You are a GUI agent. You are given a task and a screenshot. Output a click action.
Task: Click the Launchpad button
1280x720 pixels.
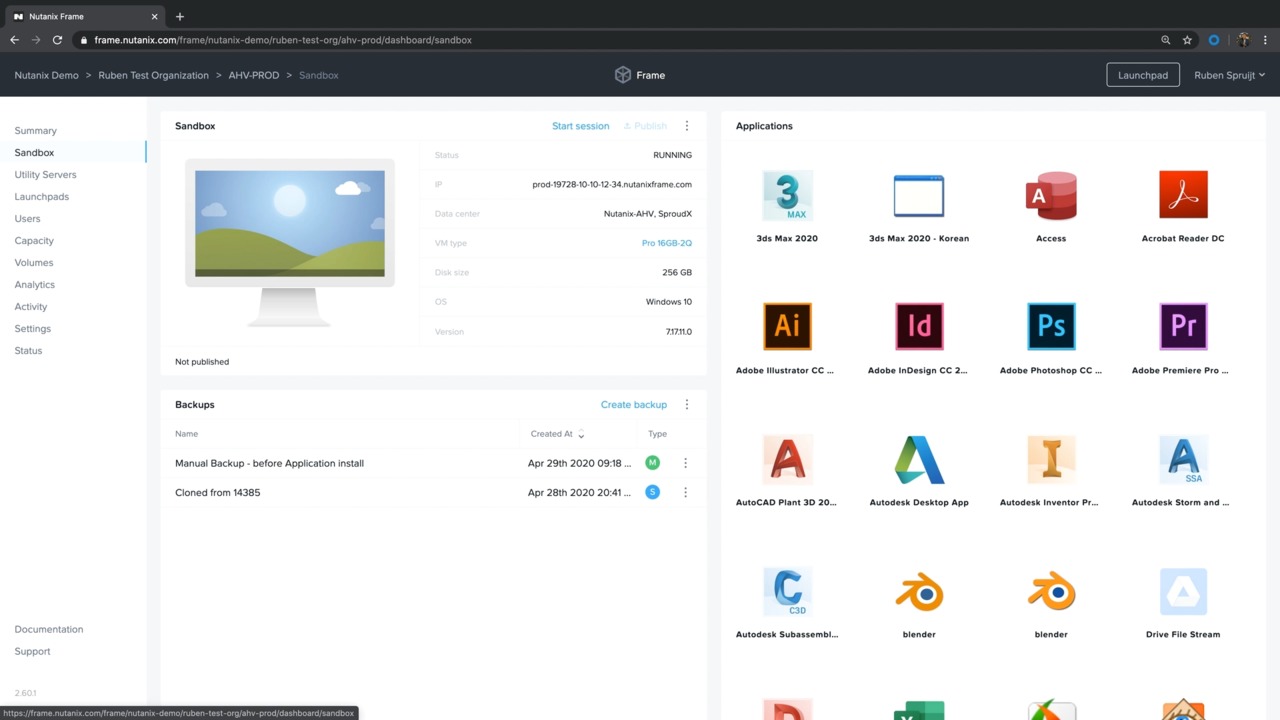click(x=1142, y=75)
